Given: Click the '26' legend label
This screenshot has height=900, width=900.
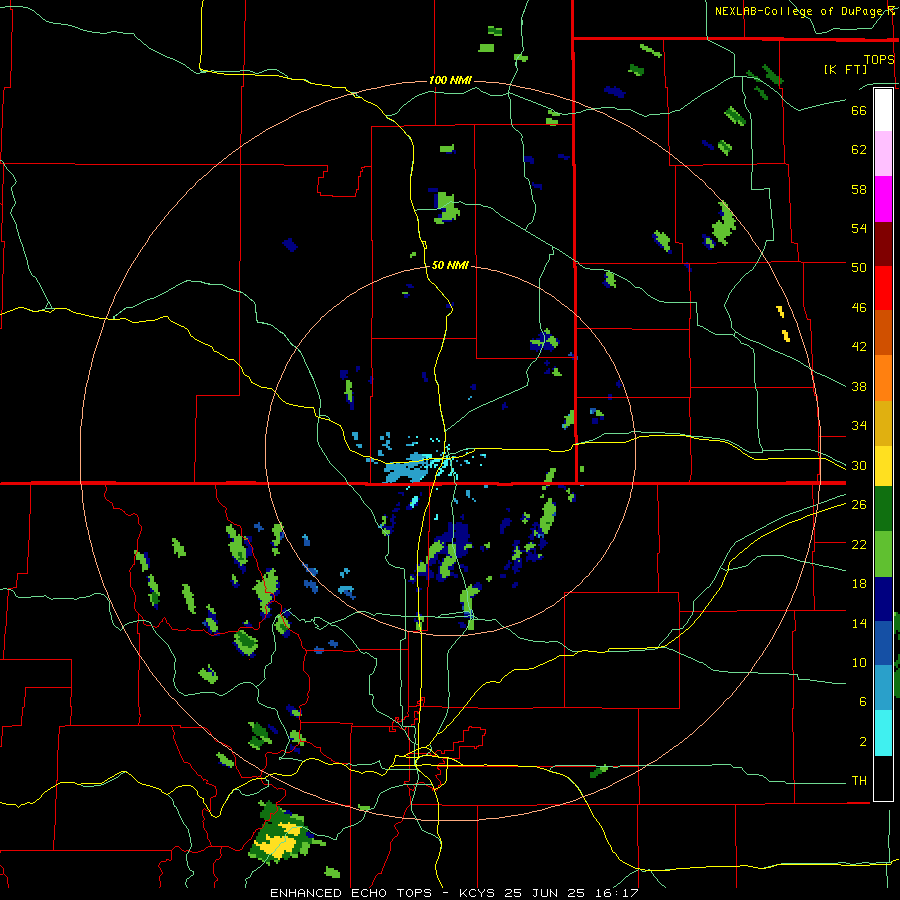Looking at the screenshot, I should click(x=859, y=505).
